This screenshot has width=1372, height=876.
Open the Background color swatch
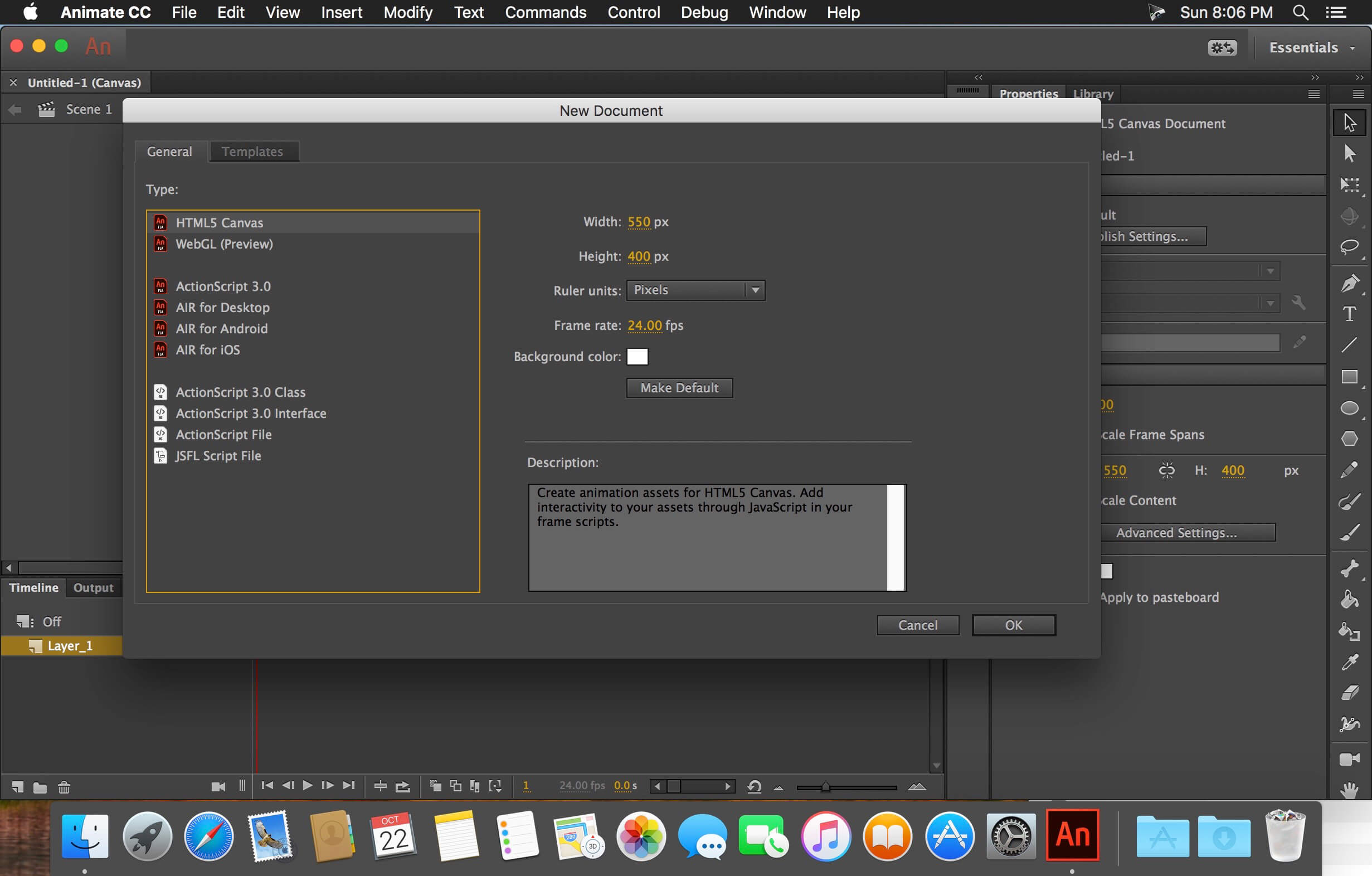[637, 357]
